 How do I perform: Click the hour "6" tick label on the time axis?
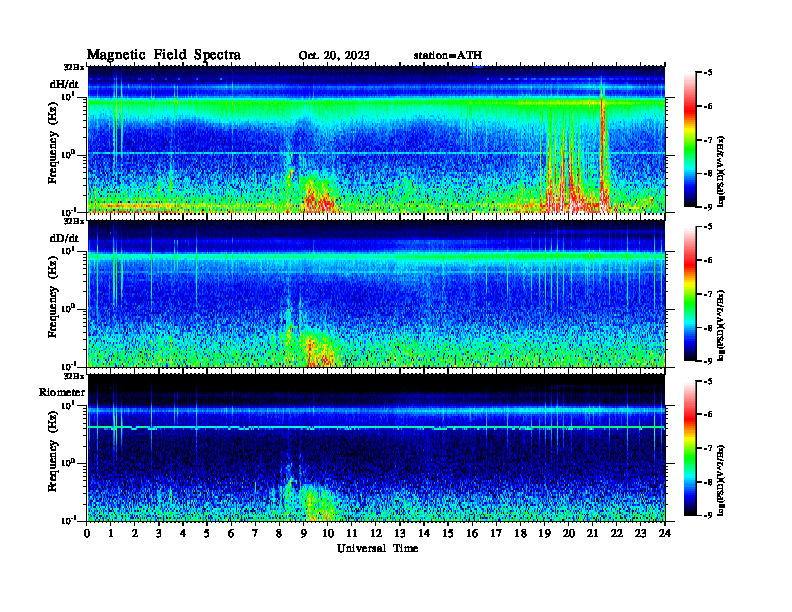pyautogui.click(x=231, y=533)
